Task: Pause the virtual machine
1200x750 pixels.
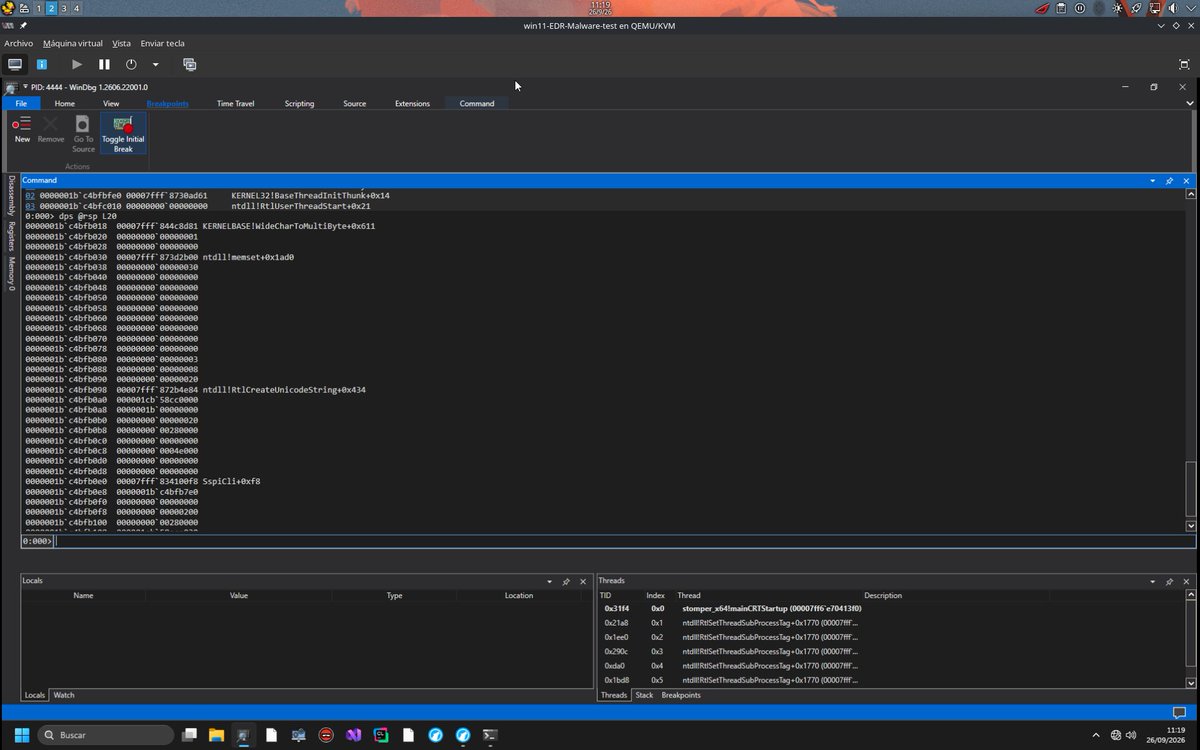Action: (104, 64)
